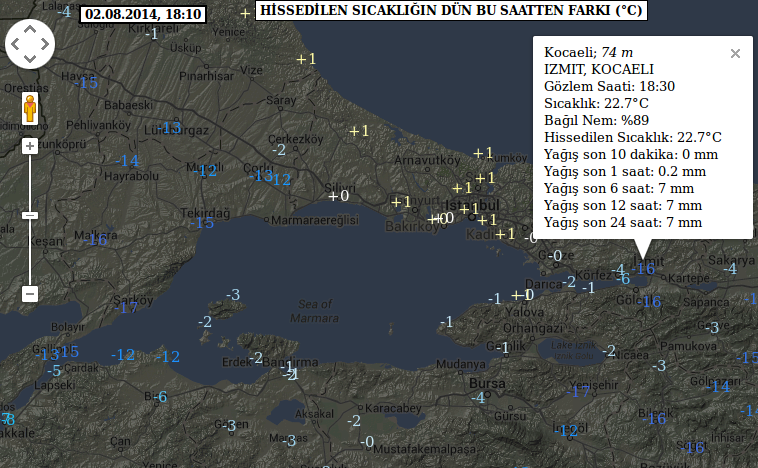Click the orange Street View pegman

[30, 107]
